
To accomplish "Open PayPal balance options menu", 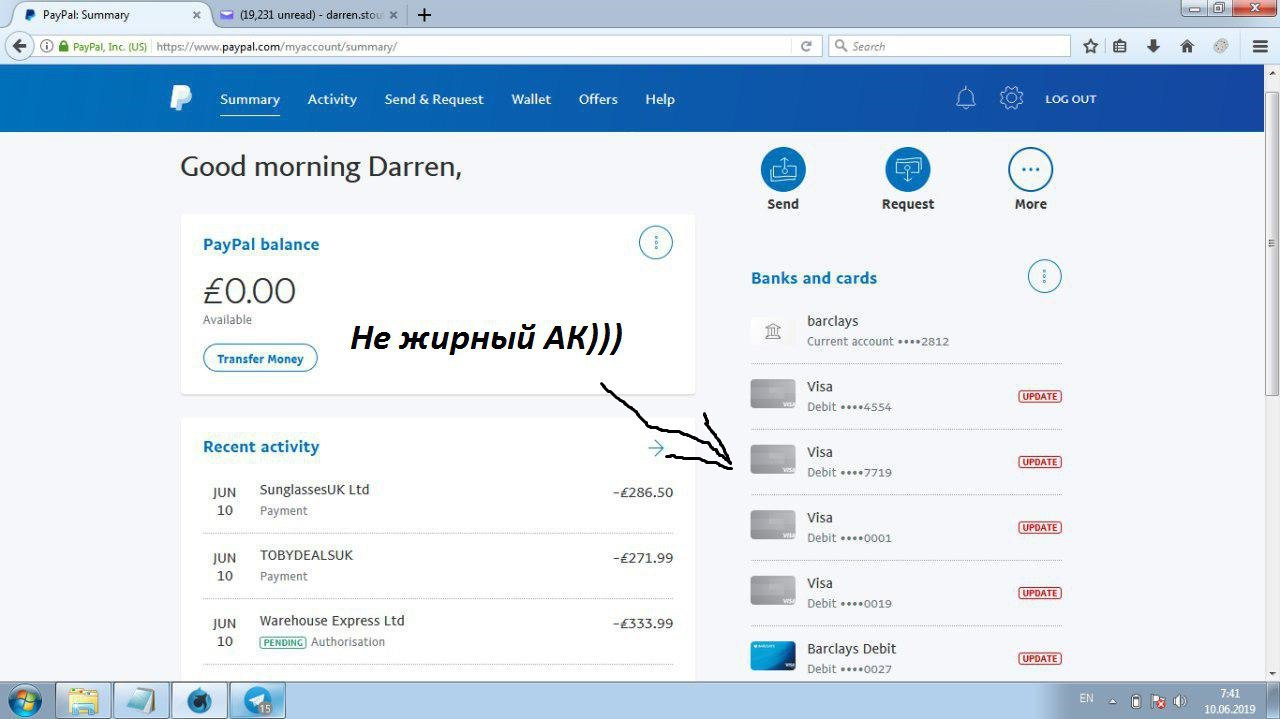I will pos(656,242).
